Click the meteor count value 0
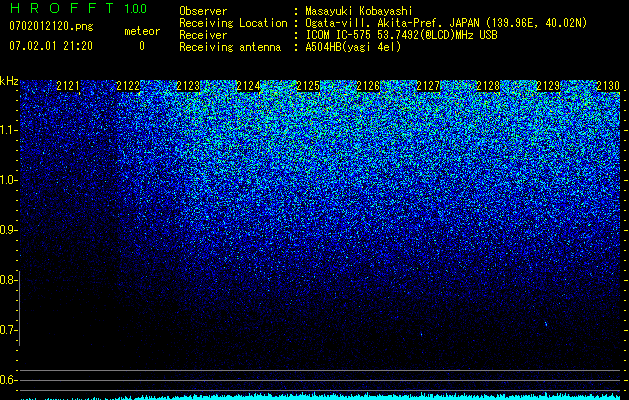 (x=142, y=46)
